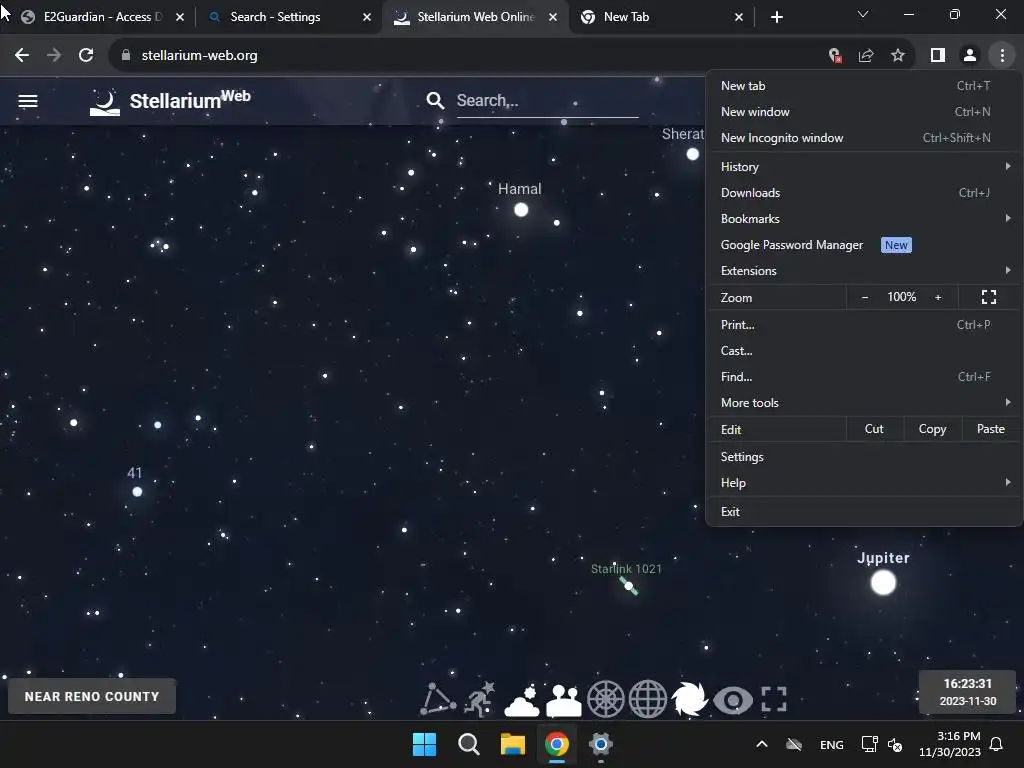Toggle deep sky objects galaxy icon
1024x768 pixels.
point(689,699)
